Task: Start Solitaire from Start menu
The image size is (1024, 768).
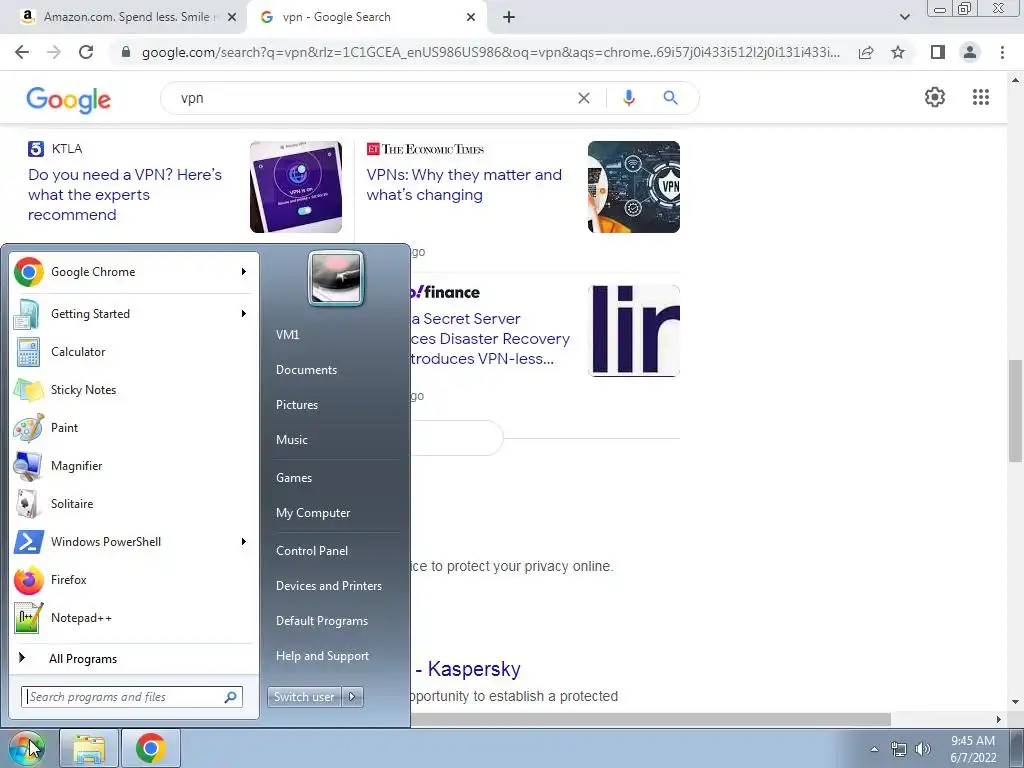Action: pos(133,504)
